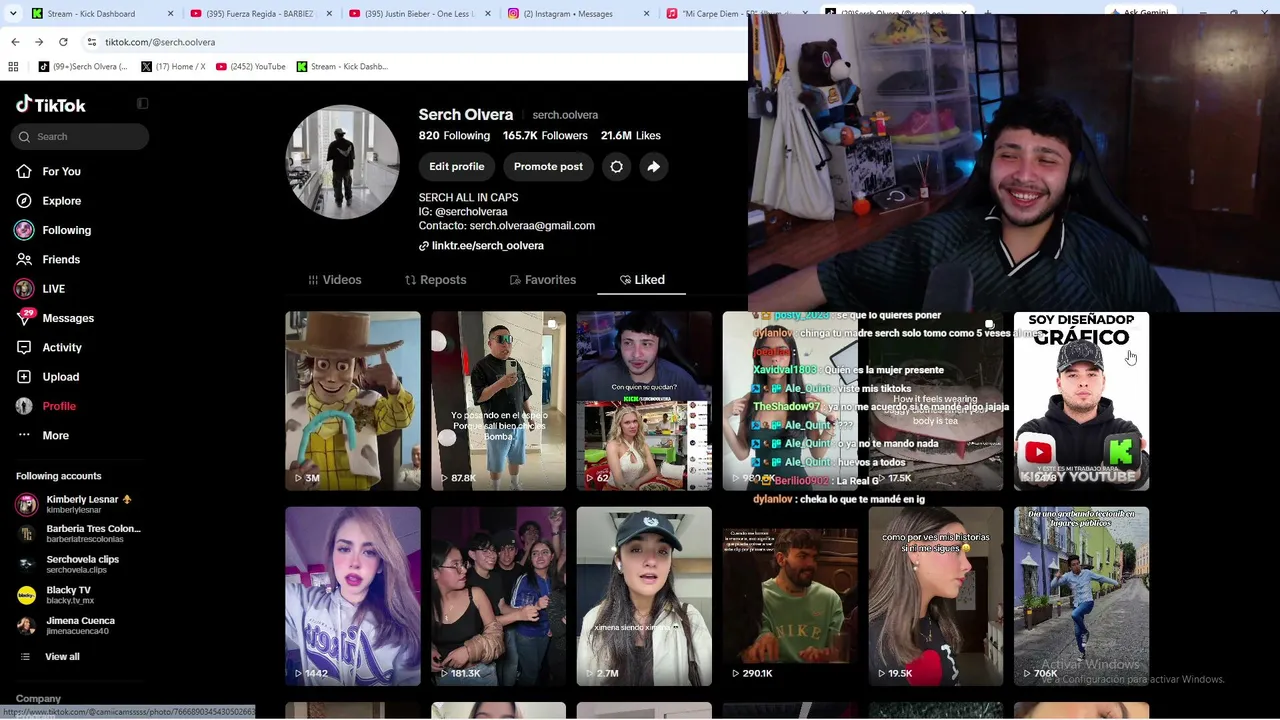Click the 165.7K Followers count
Screen dimensions: 1280x720
(545, 136)
